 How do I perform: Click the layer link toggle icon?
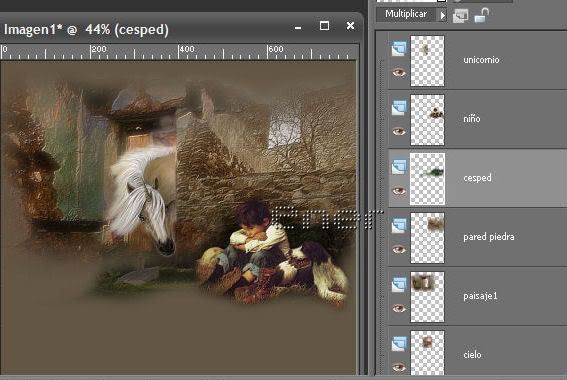point(460,16)
